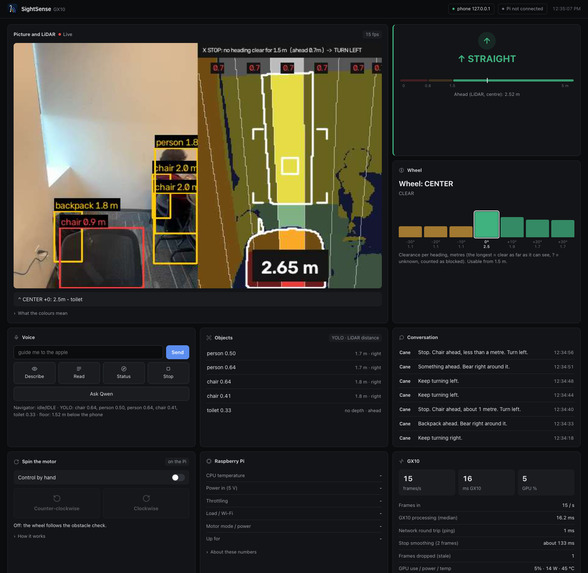Hit the Stop square button
Screen dimensions: 588x573
click(x=168, y=373)
